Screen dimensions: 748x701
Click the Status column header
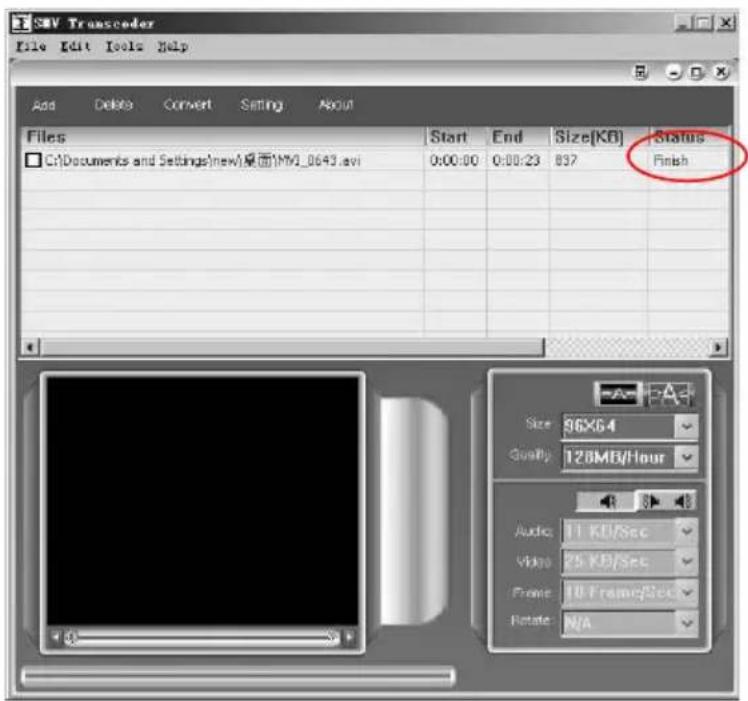[x=689, y=137]
